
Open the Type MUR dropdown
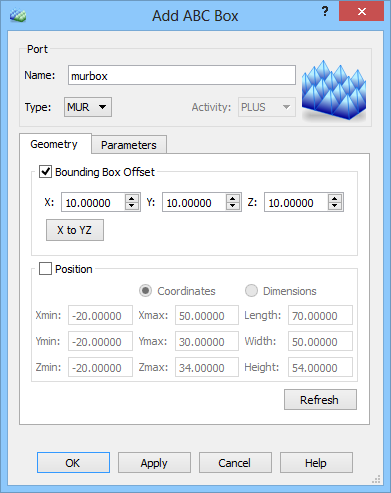tap(88, 107)
